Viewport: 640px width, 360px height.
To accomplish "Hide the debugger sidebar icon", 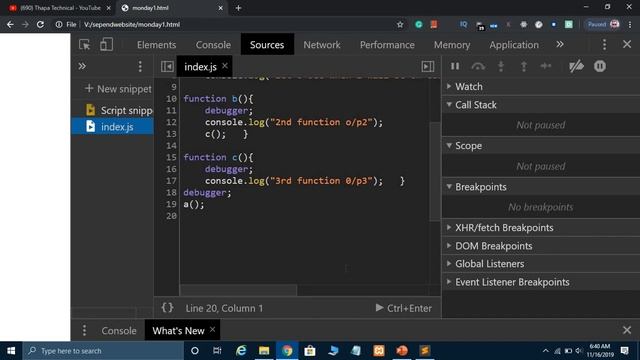I will 428,66.
